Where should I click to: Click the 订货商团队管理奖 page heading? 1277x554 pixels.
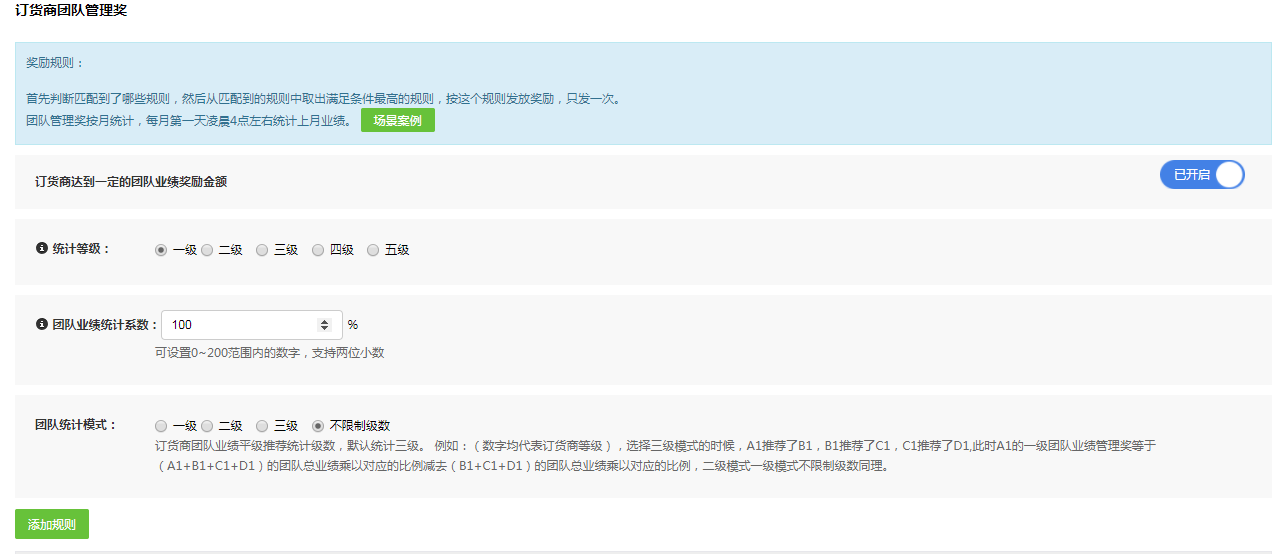[x=71, y=11]
